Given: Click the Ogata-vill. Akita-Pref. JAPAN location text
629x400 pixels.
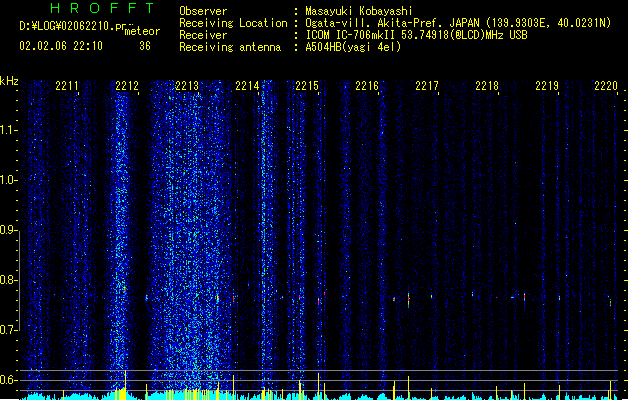Looking at the screenshot, I should (x=458, y=23).
